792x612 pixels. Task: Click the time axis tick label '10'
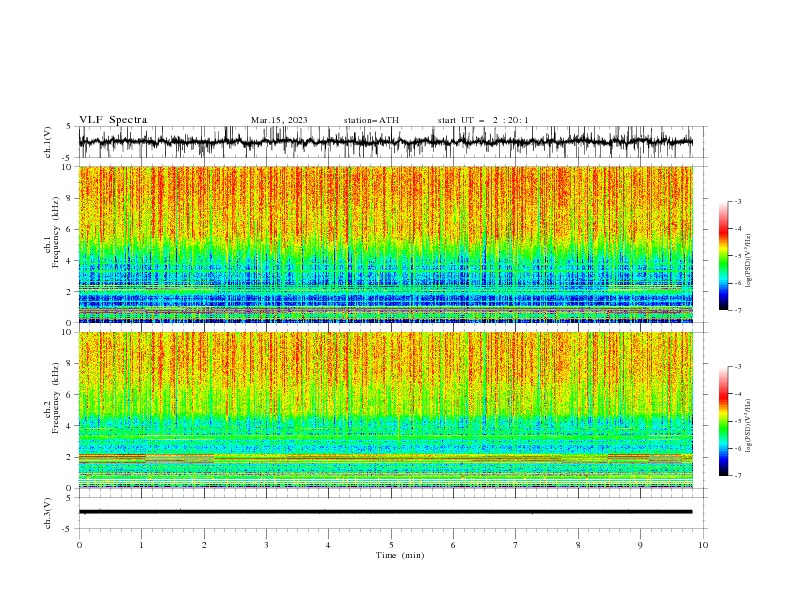(x=703, y=545)
